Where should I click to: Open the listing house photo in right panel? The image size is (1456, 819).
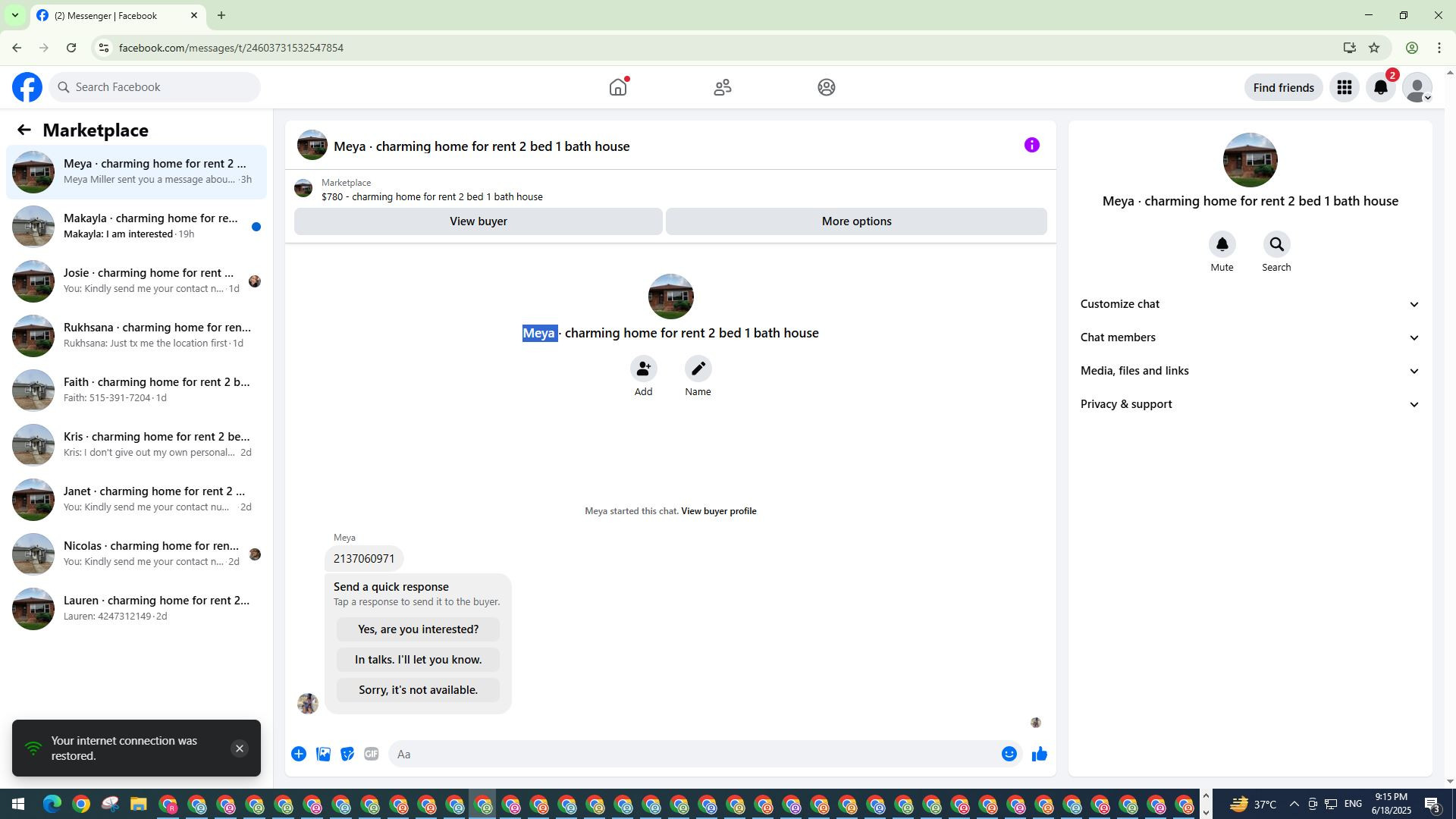(1250, 160)
